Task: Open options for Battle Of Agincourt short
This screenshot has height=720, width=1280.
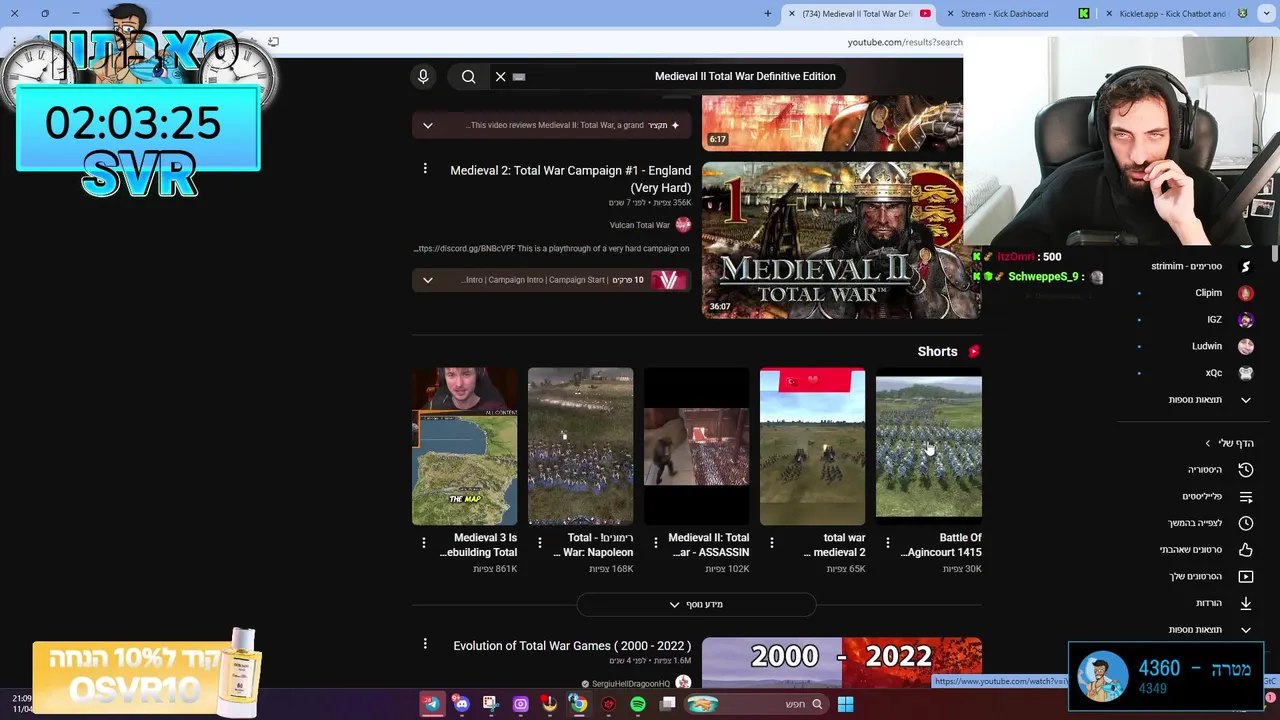Action: (887, 543)
